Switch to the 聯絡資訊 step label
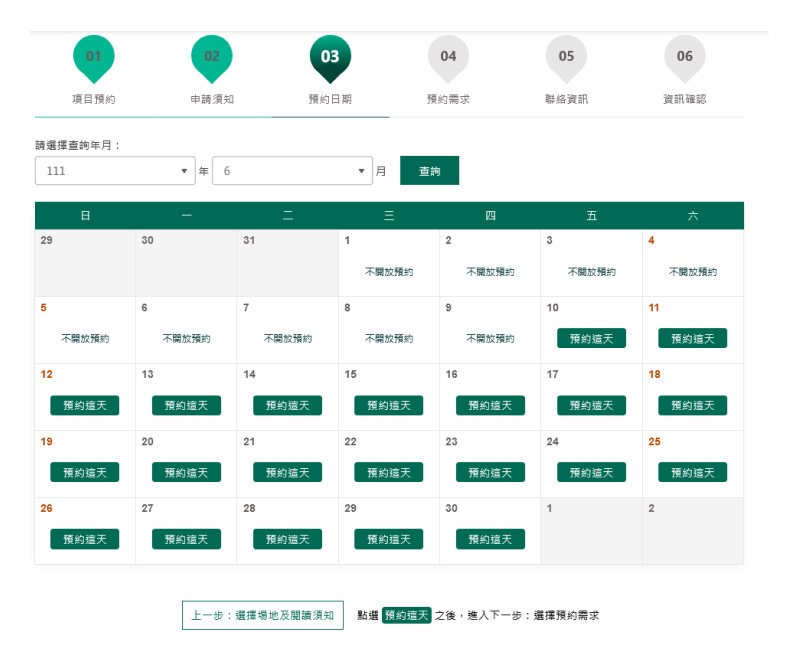 (566, 99)
